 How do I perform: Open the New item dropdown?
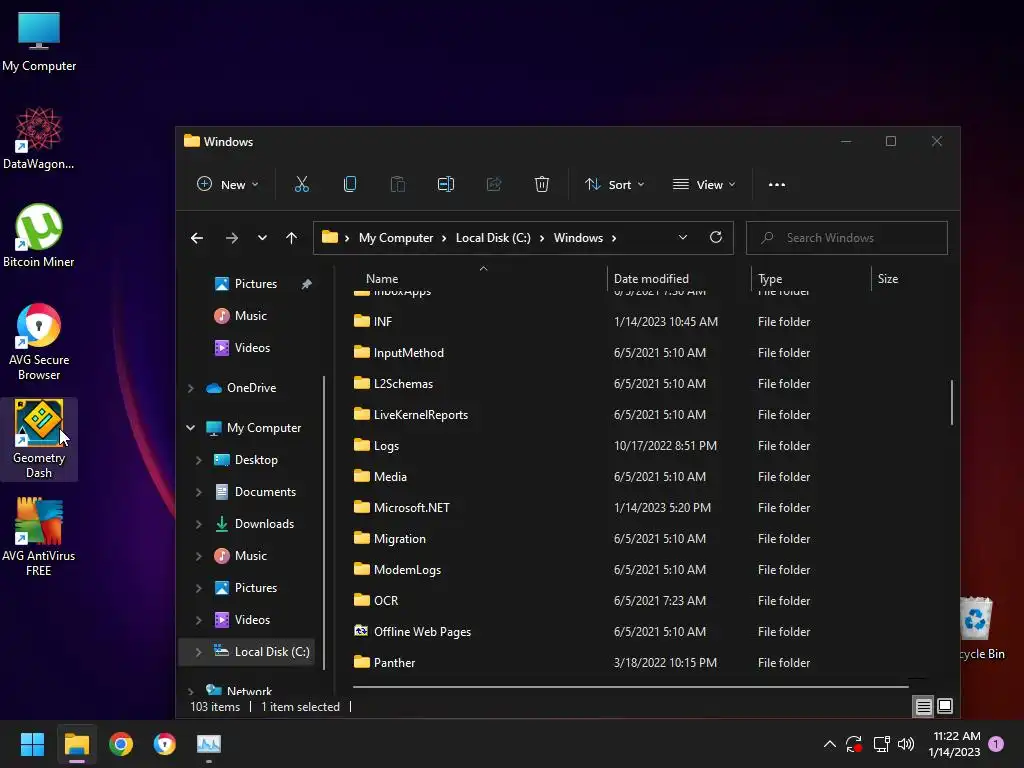(227, 185)
